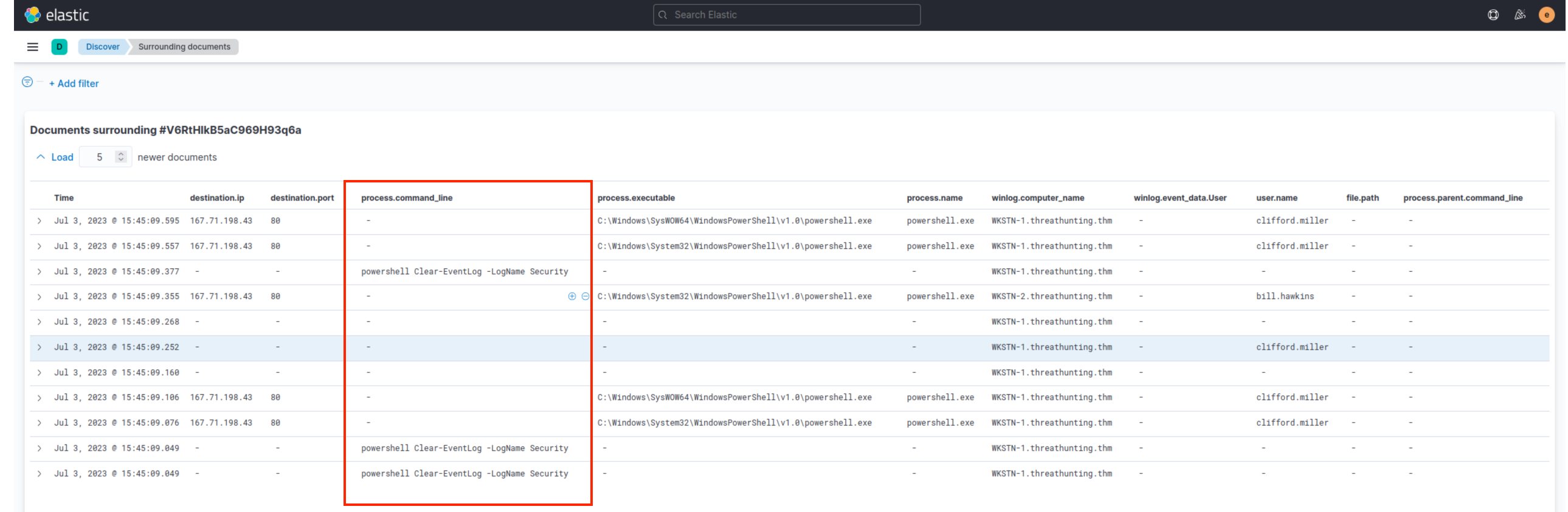Click the Time column header
This screenshot has height=512, width=1568.
(x=64, y=198)
